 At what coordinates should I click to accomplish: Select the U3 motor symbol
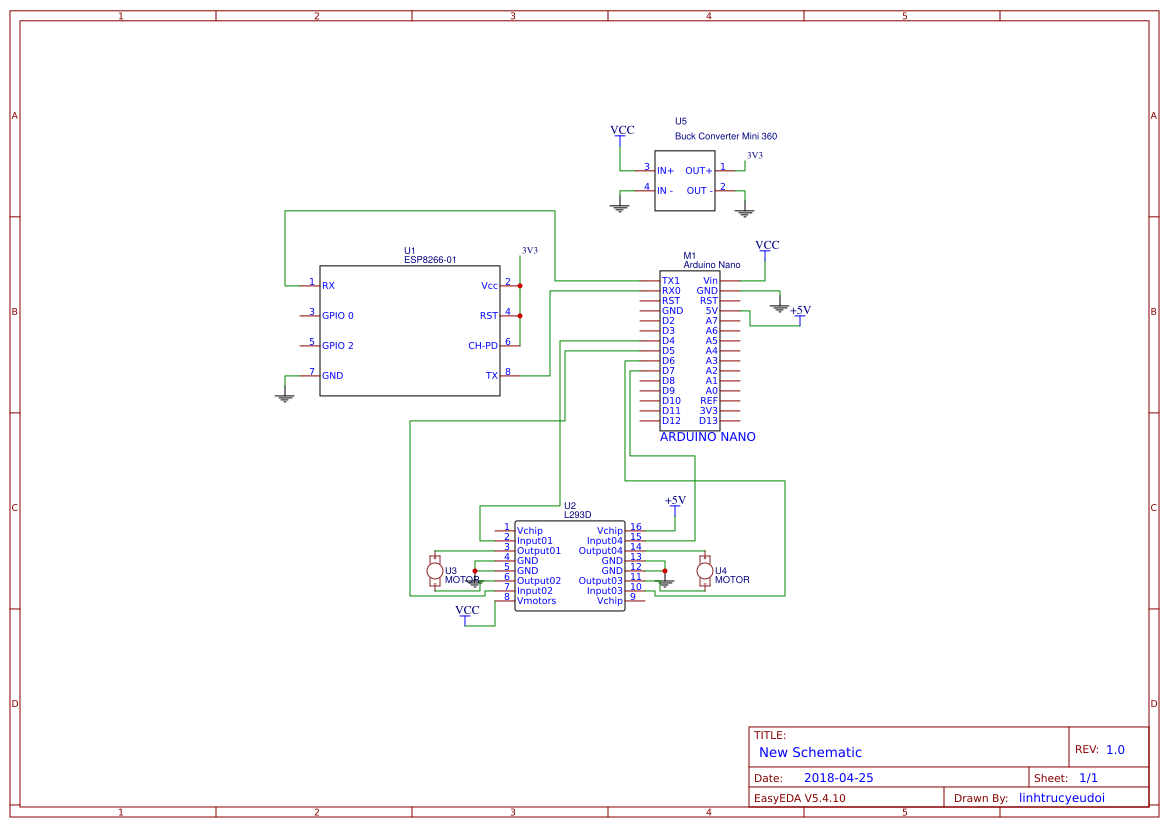(435, 571)
